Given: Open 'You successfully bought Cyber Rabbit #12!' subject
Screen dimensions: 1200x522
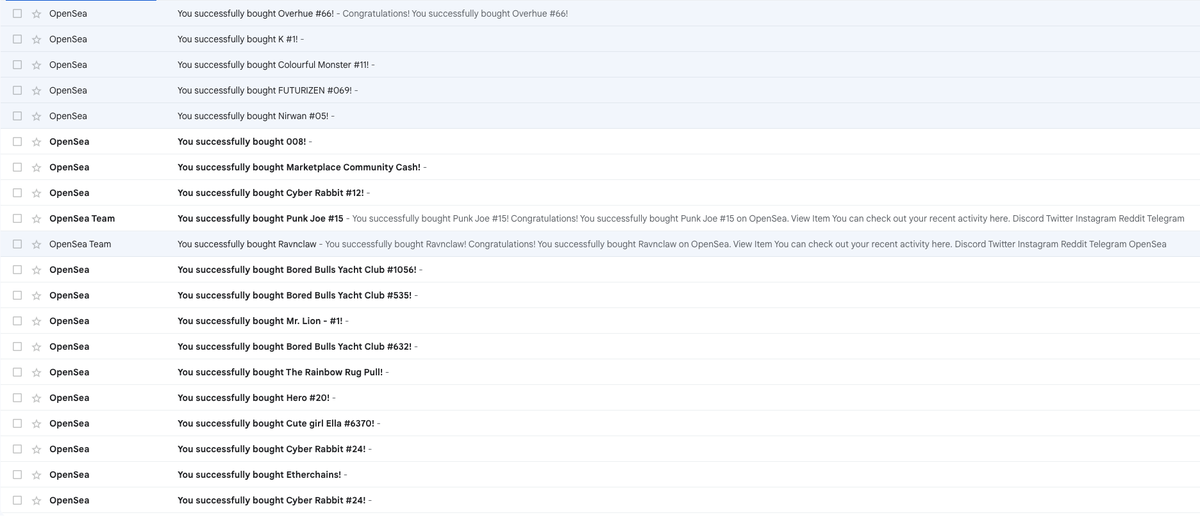Looking at the screenshot, I should pos(271,193).
